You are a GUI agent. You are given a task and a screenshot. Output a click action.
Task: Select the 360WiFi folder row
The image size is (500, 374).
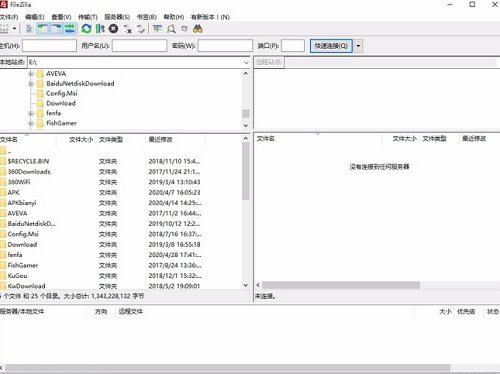(120, 182)
